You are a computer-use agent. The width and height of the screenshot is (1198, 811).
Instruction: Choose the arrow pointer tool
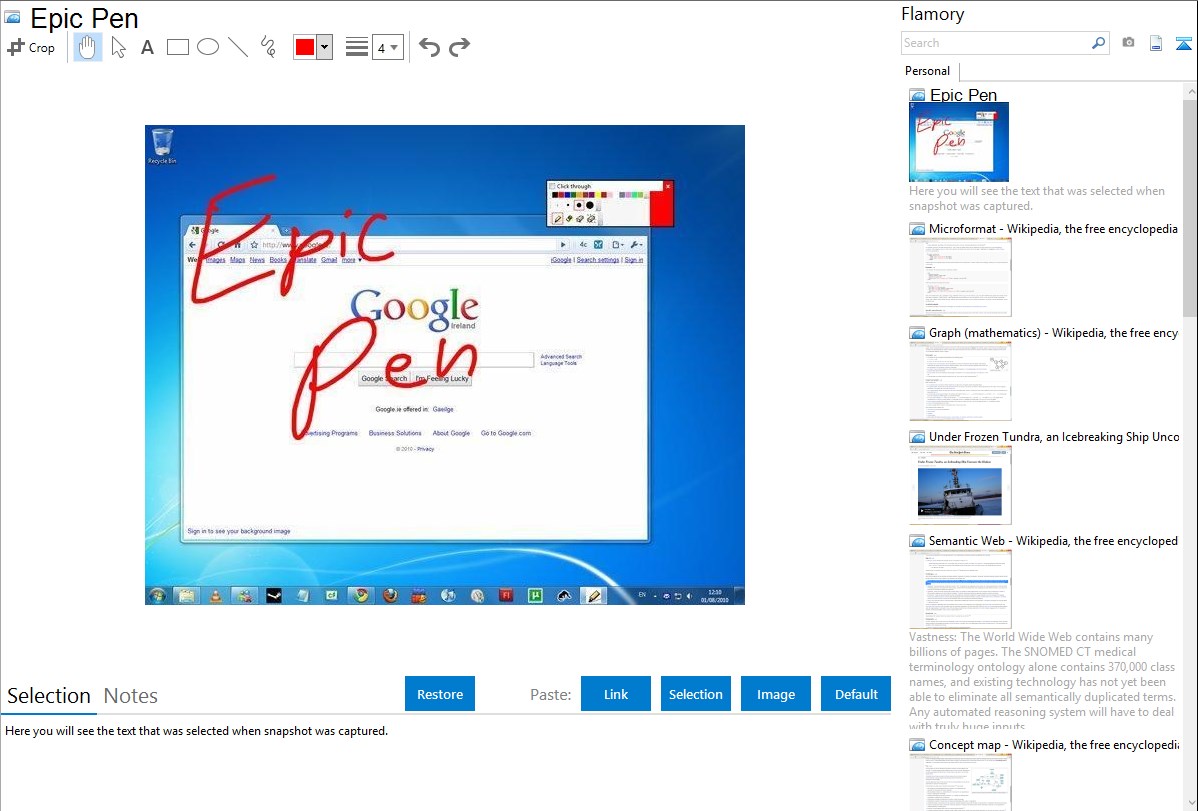tap(118, 47)
